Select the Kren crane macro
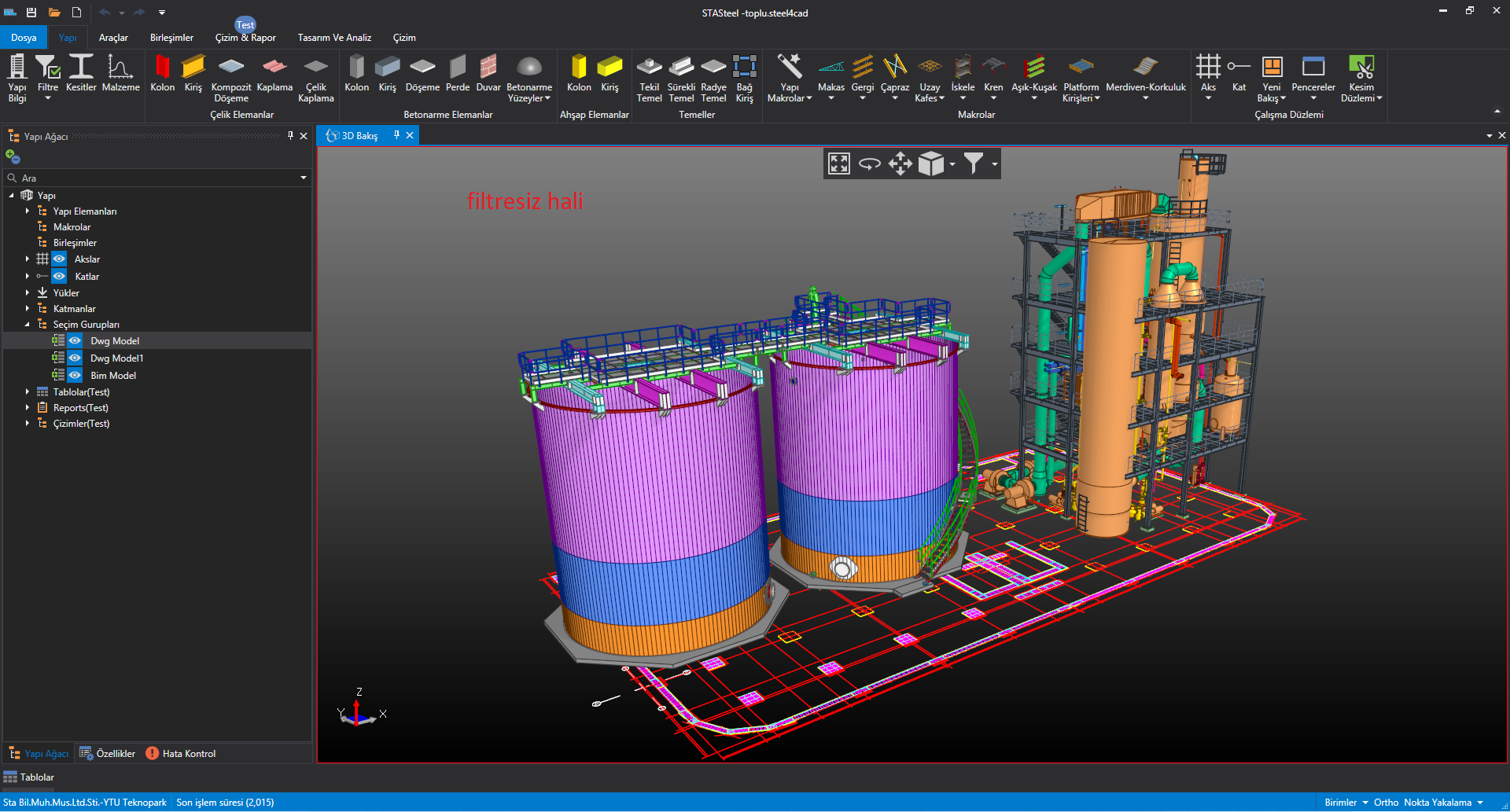Screen dimensions: 1510x812 (x=993, y=74)
